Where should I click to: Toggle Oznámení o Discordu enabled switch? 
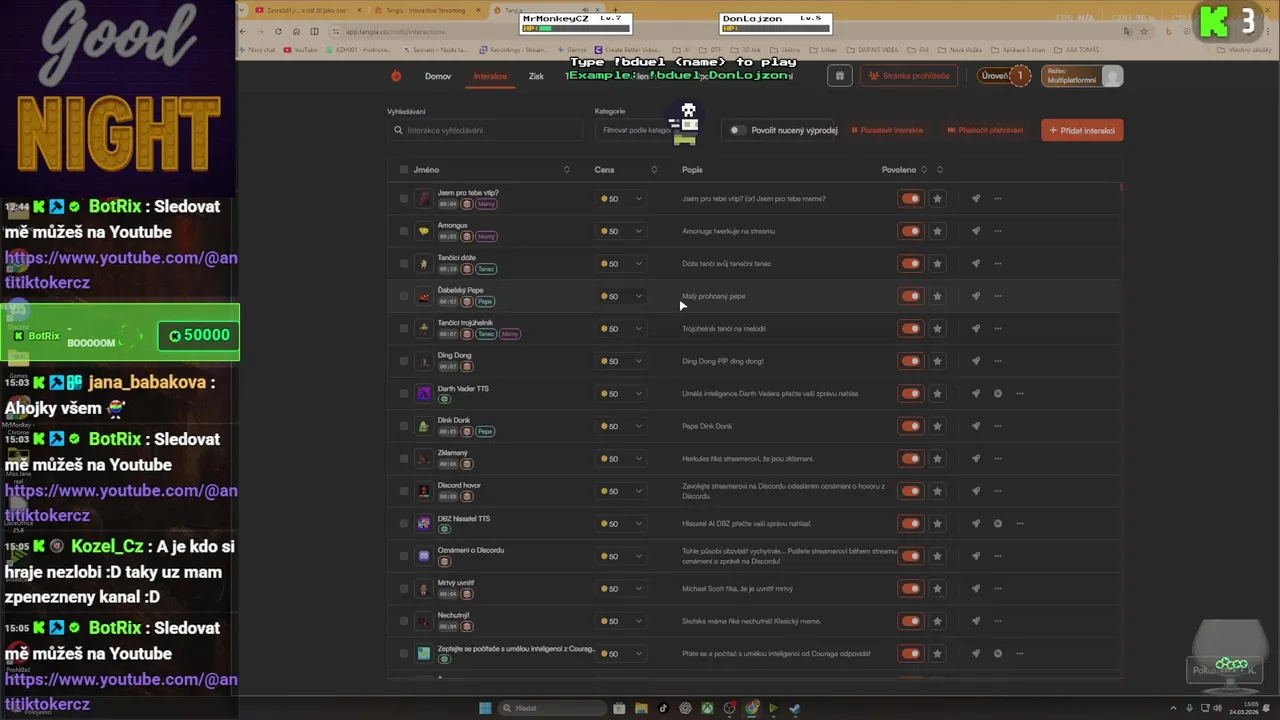(x=910, y=556)
